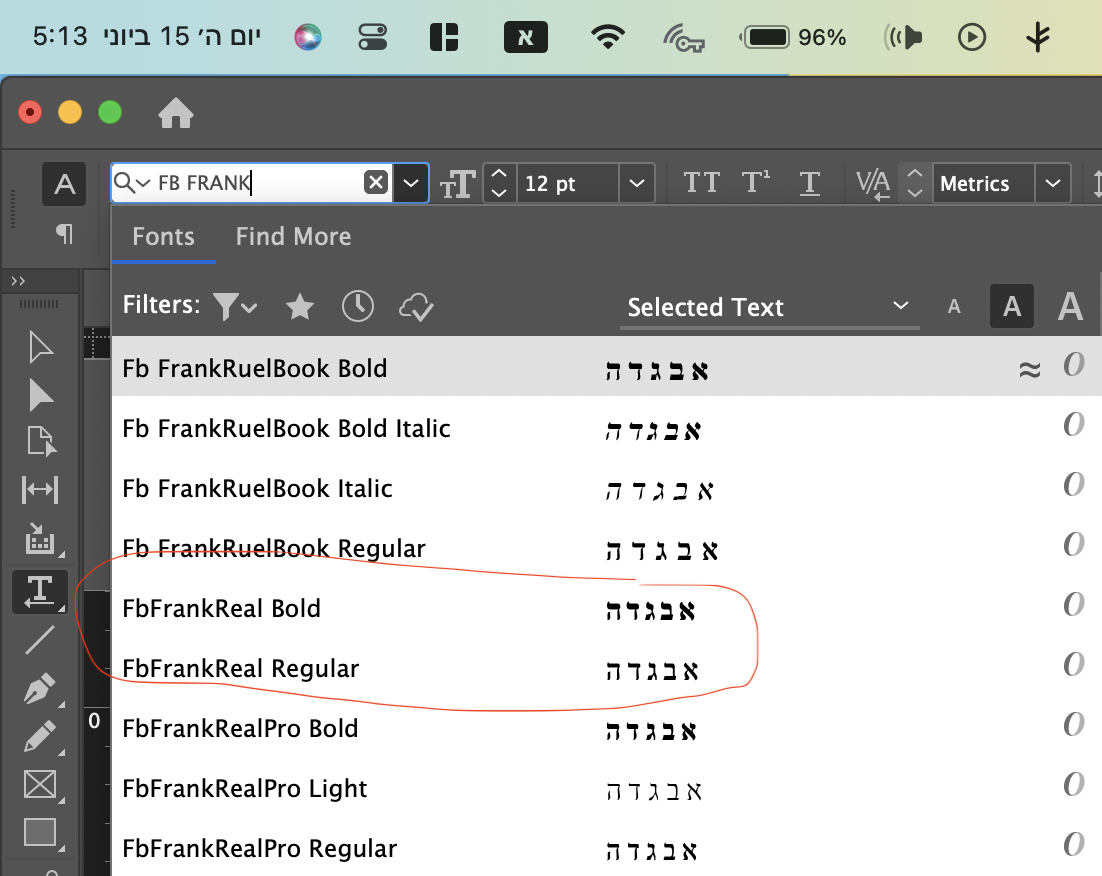Show fonts similar to FrankRuelBook Bold

tap(1030, 368)
